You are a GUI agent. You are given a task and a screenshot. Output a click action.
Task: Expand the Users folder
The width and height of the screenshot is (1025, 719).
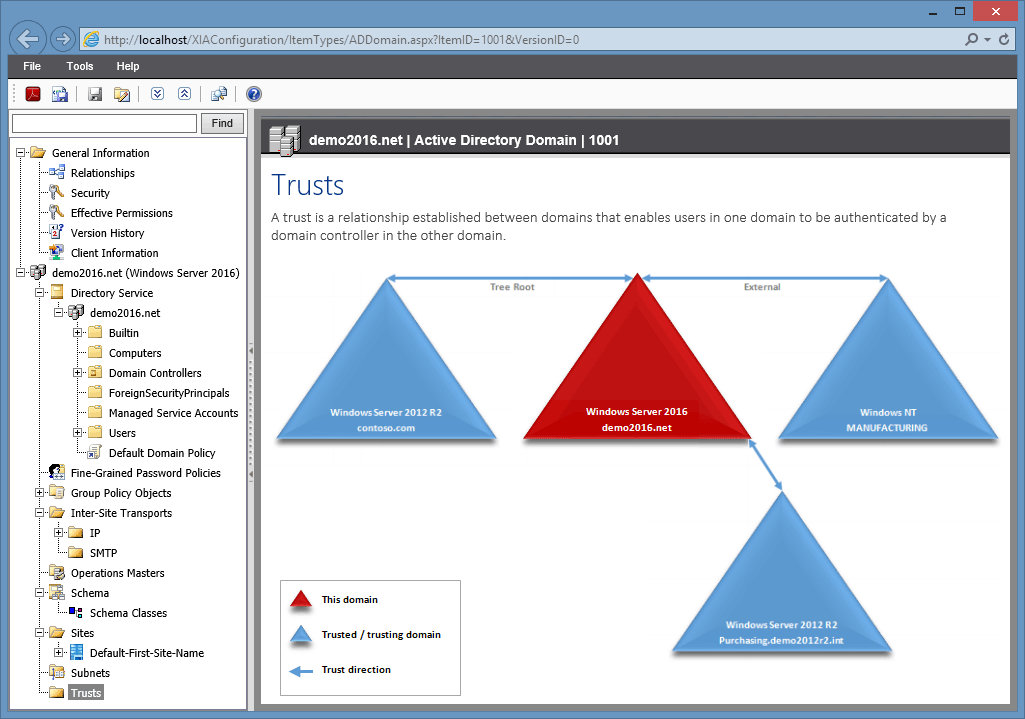click(x=77, y=433)
